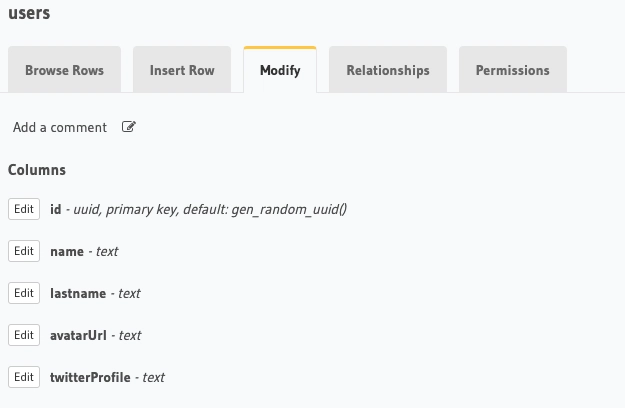Click the Columns section heading
The height and width of the screenshot is (408, 625).
click(37, 170)
